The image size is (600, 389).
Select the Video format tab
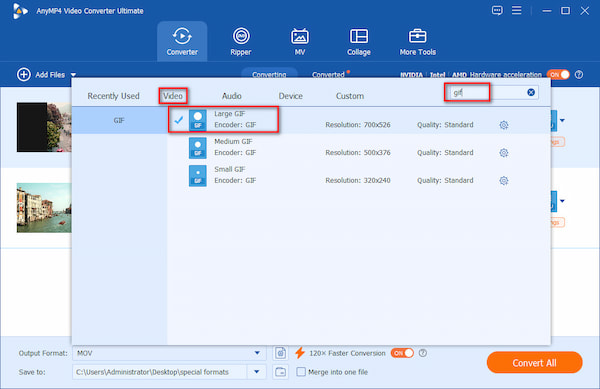[x=173, y=96]
